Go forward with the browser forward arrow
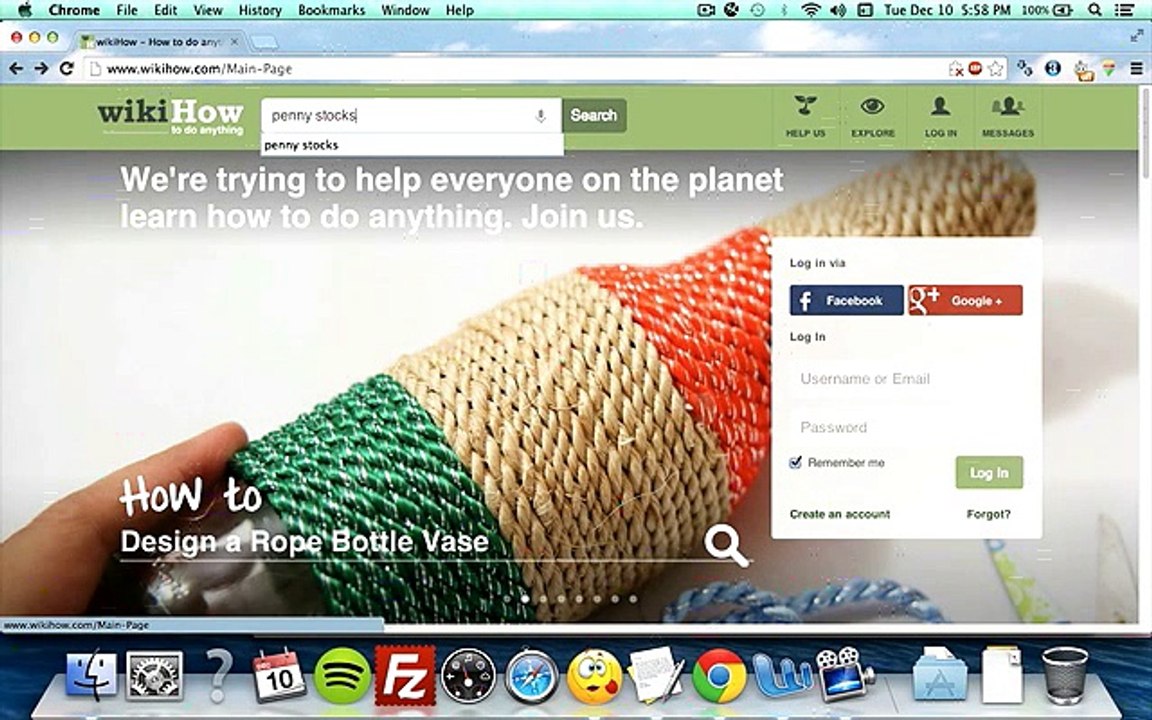Viewport: 1152px width, 720px height. pyautogui.click(x=41, y=68)
